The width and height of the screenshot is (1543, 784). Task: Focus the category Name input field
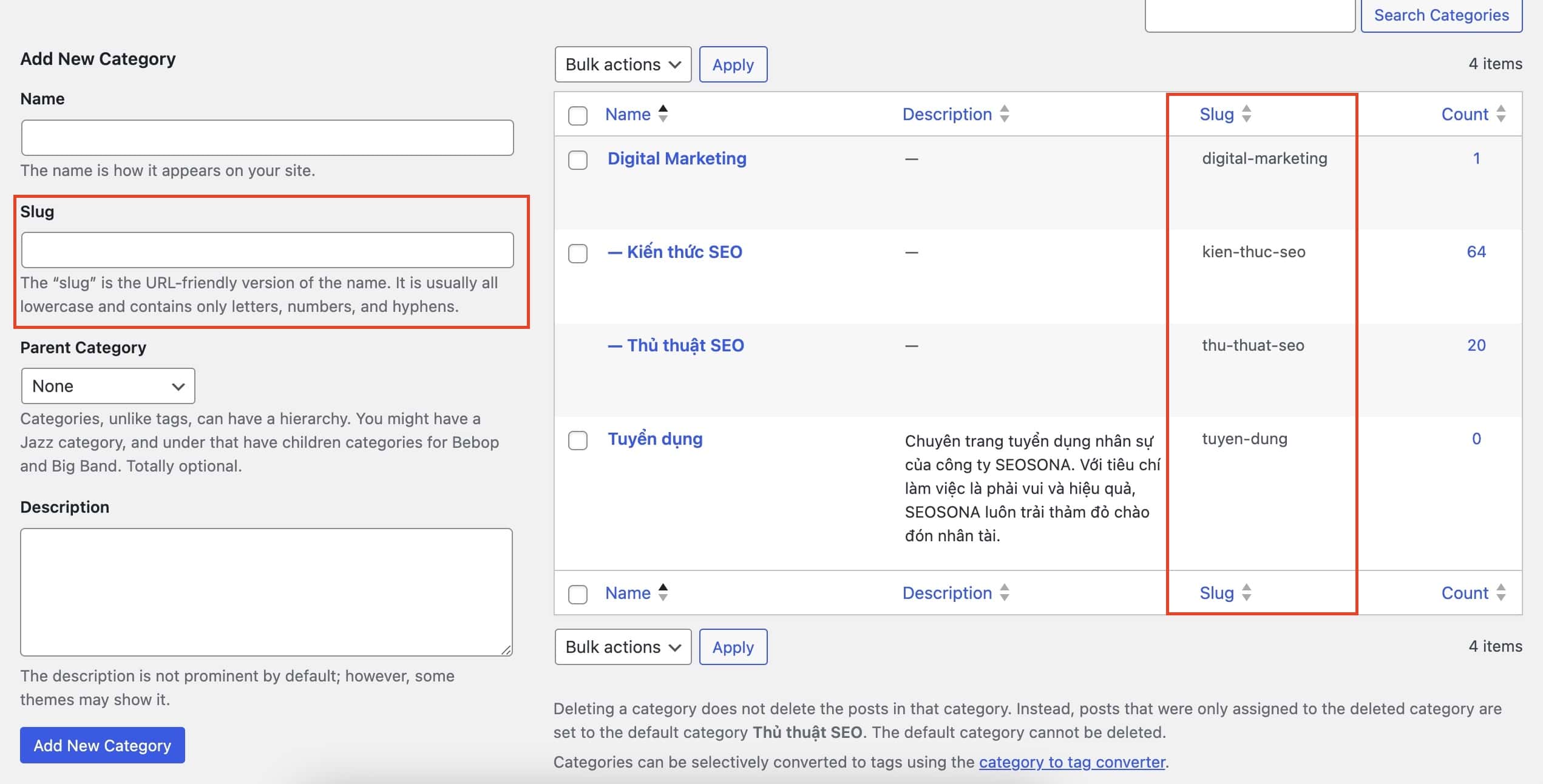tap(267, 138)
